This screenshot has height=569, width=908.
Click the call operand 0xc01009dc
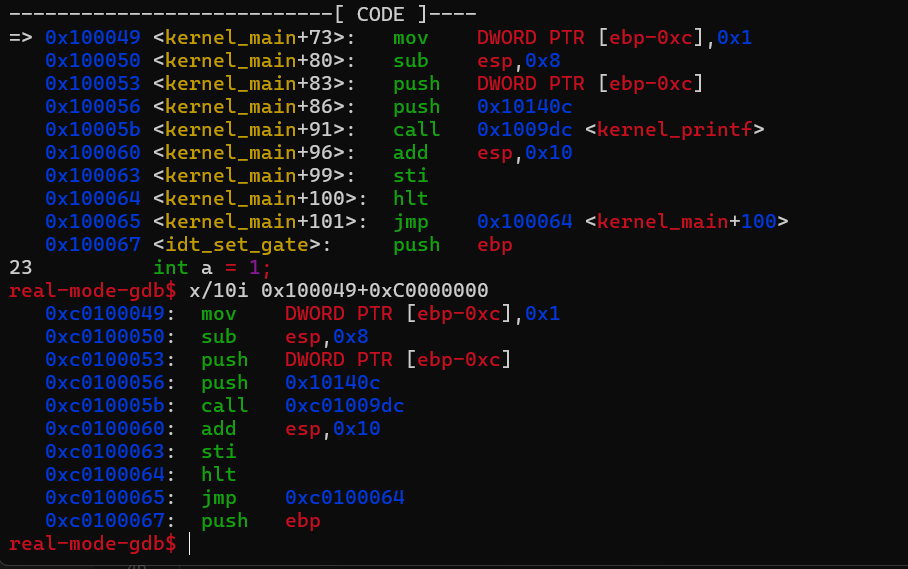[344, 406]
